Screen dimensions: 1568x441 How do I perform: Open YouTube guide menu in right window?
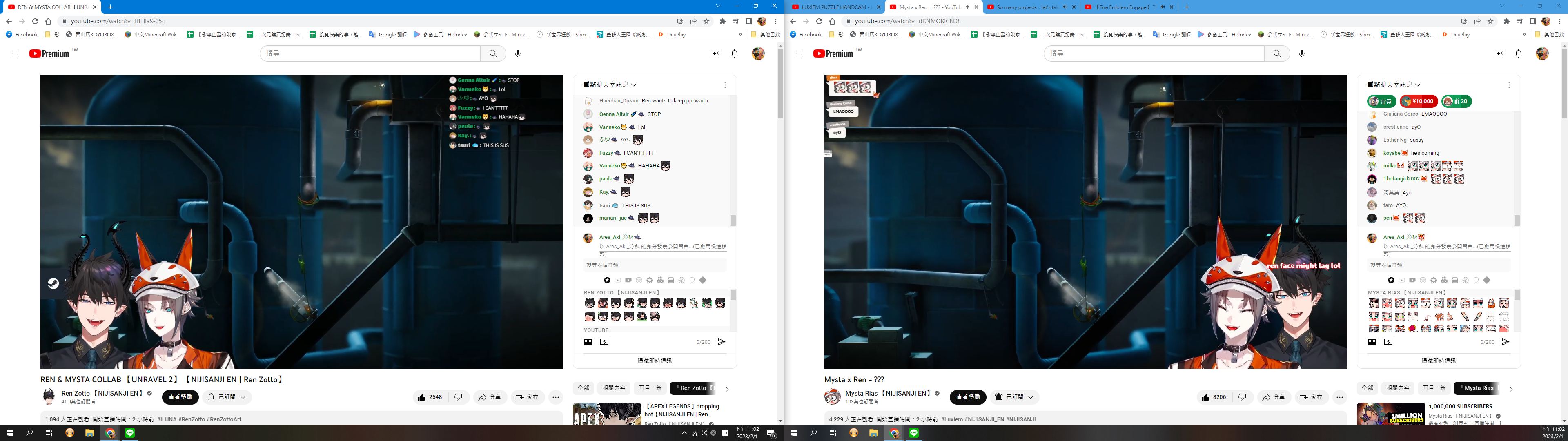(x=799, y=53)
